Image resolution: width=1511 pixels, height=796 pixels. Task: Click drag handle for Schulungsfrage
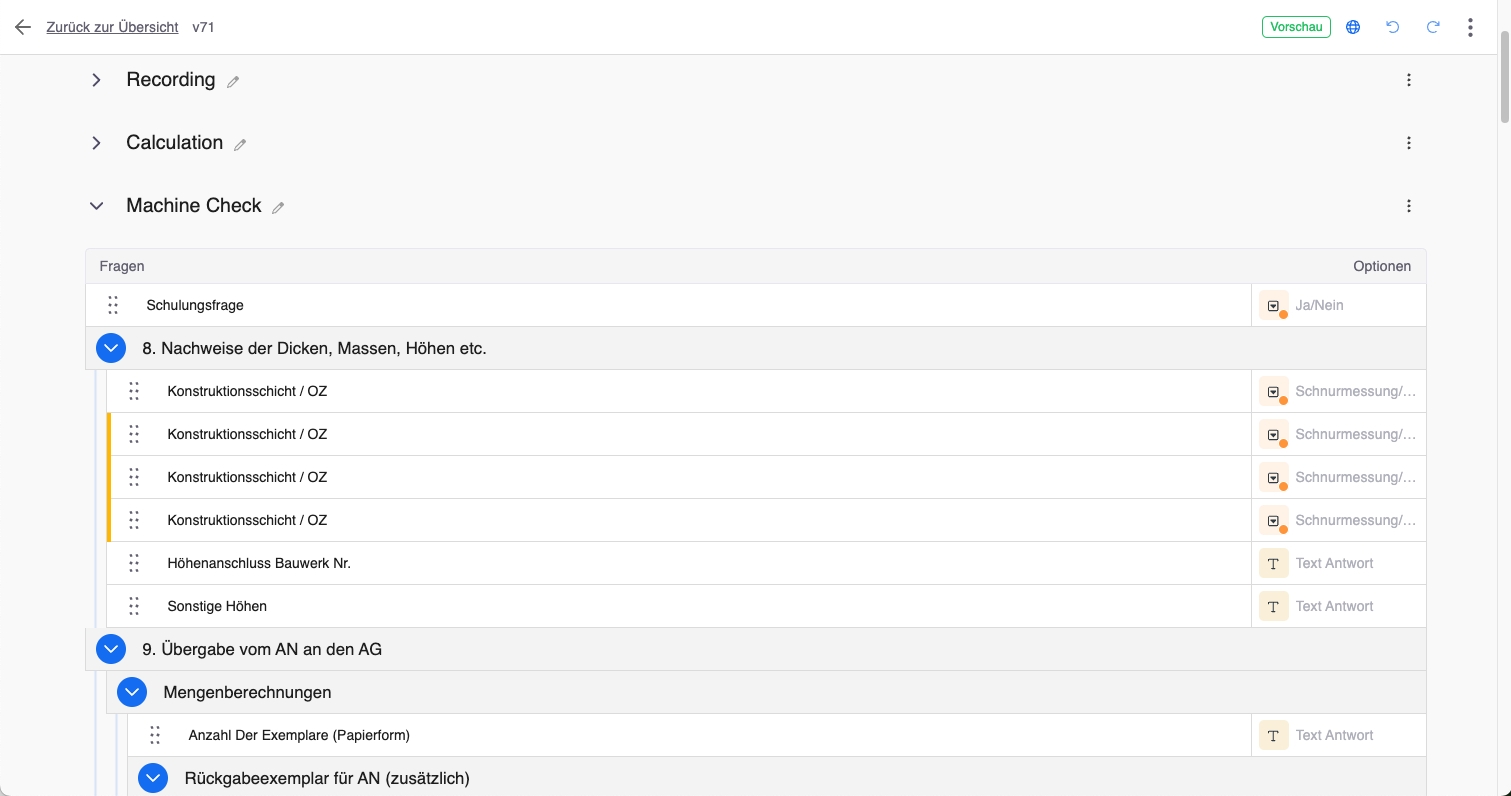click(113, 305)
